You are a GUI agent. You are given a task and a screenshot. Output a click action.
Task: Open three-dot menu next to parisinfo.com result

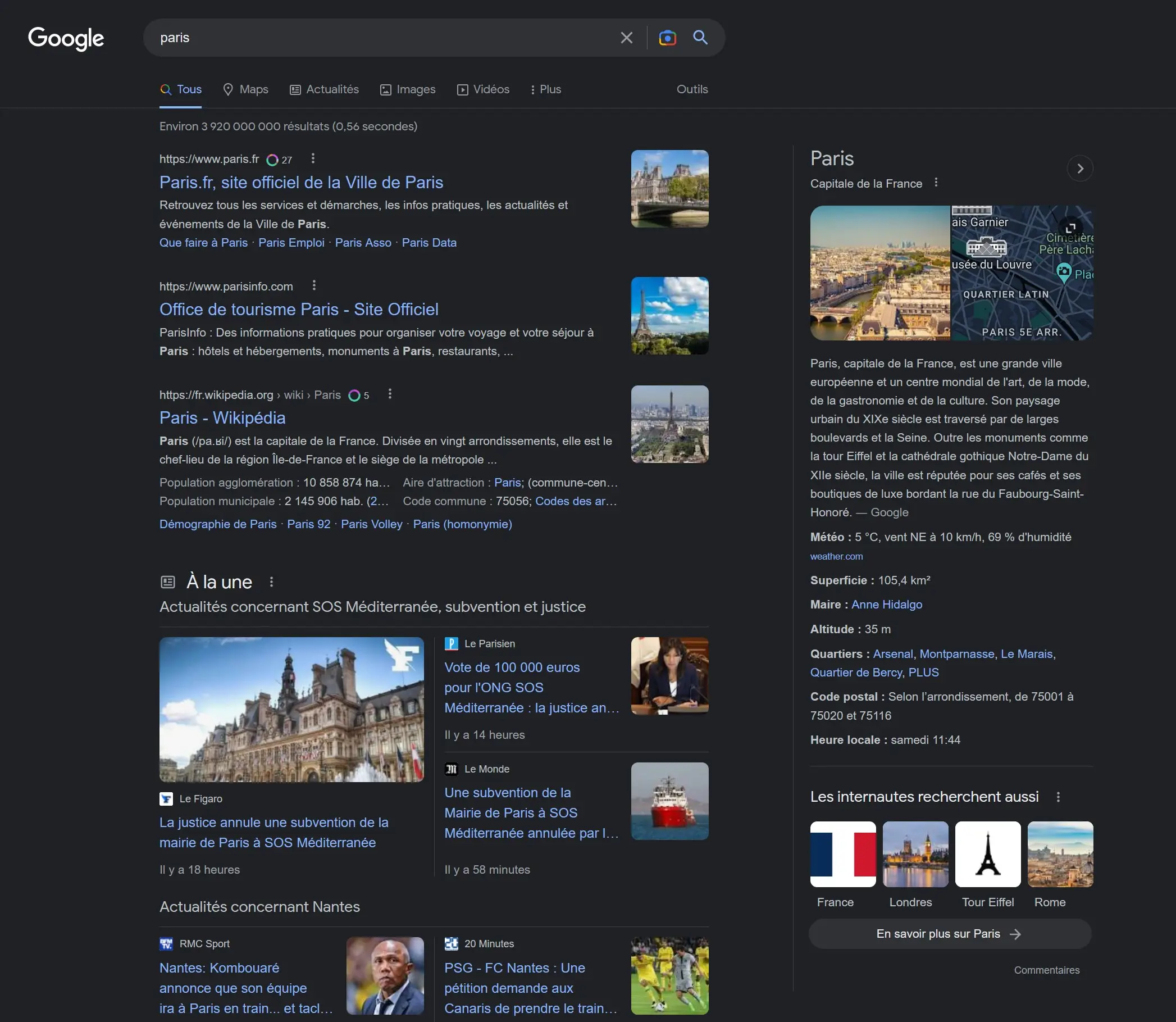click(314, 285)
